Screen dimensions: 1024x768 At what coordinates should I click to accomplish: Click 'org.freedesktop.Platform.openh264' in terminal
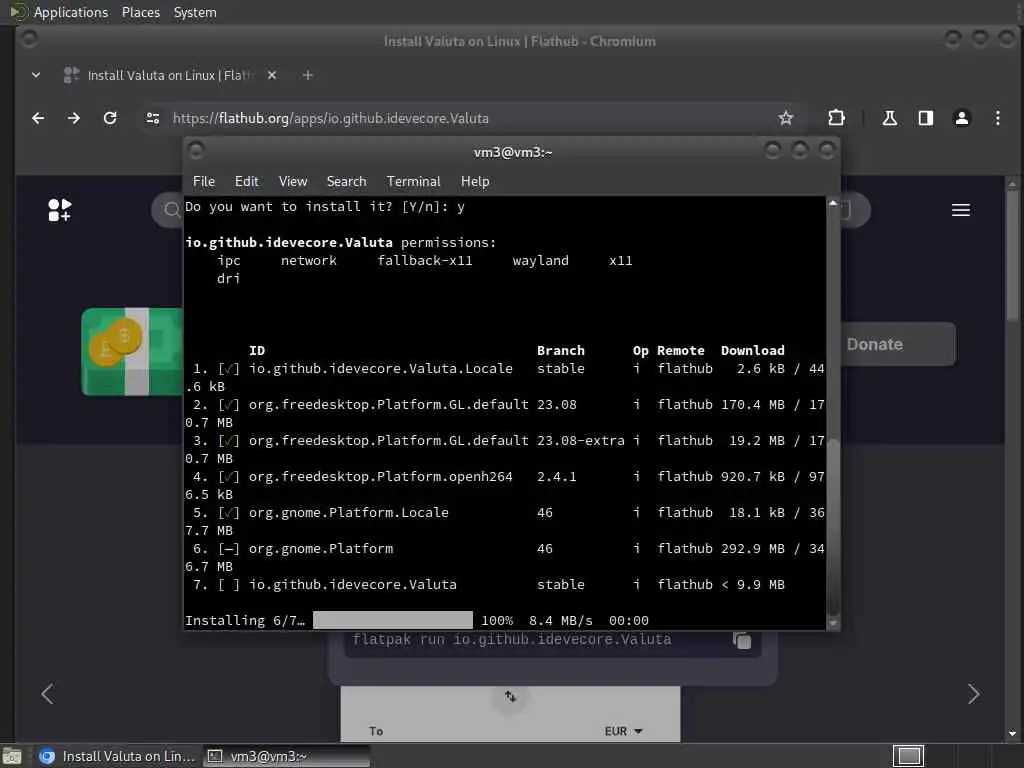[x=381, y=477]
